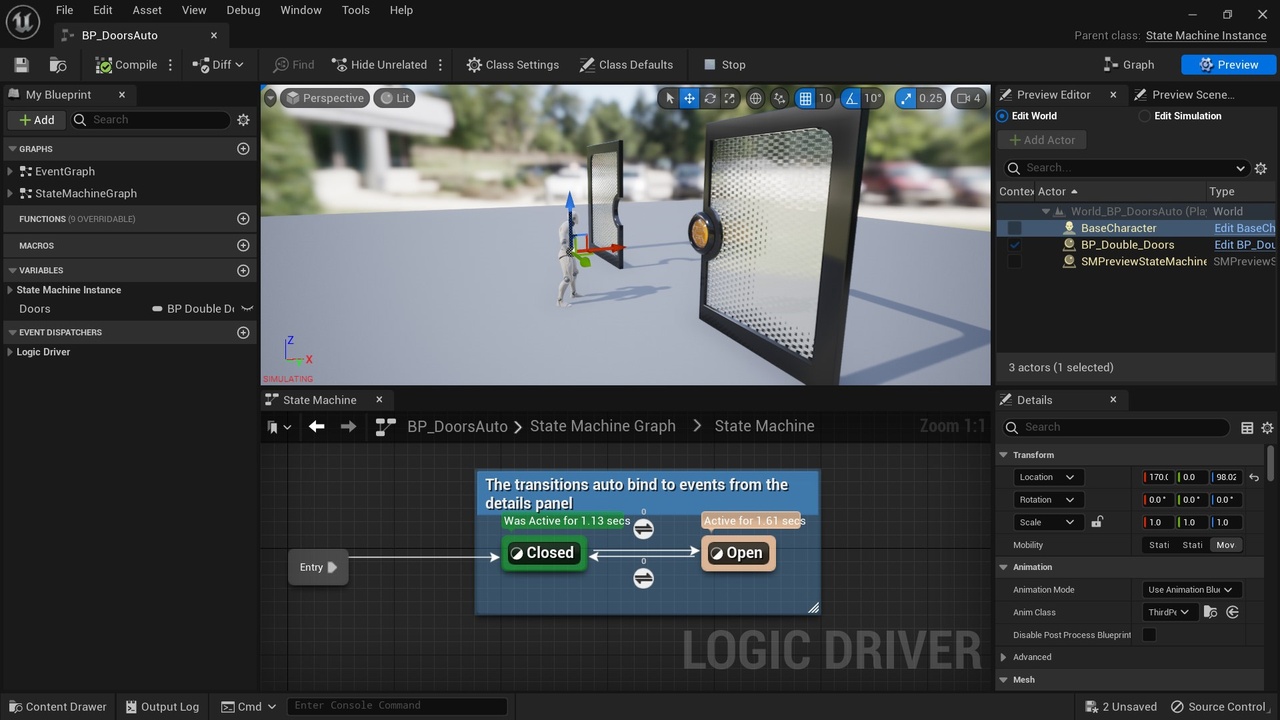
Task: Select the Edit Simulation radio button
Action: click(1143, 116)
